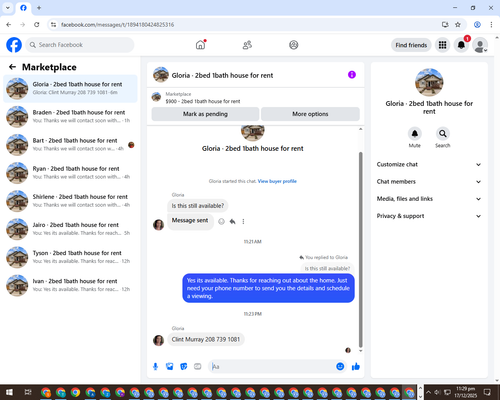Open the purple conversation info icon

352,75
